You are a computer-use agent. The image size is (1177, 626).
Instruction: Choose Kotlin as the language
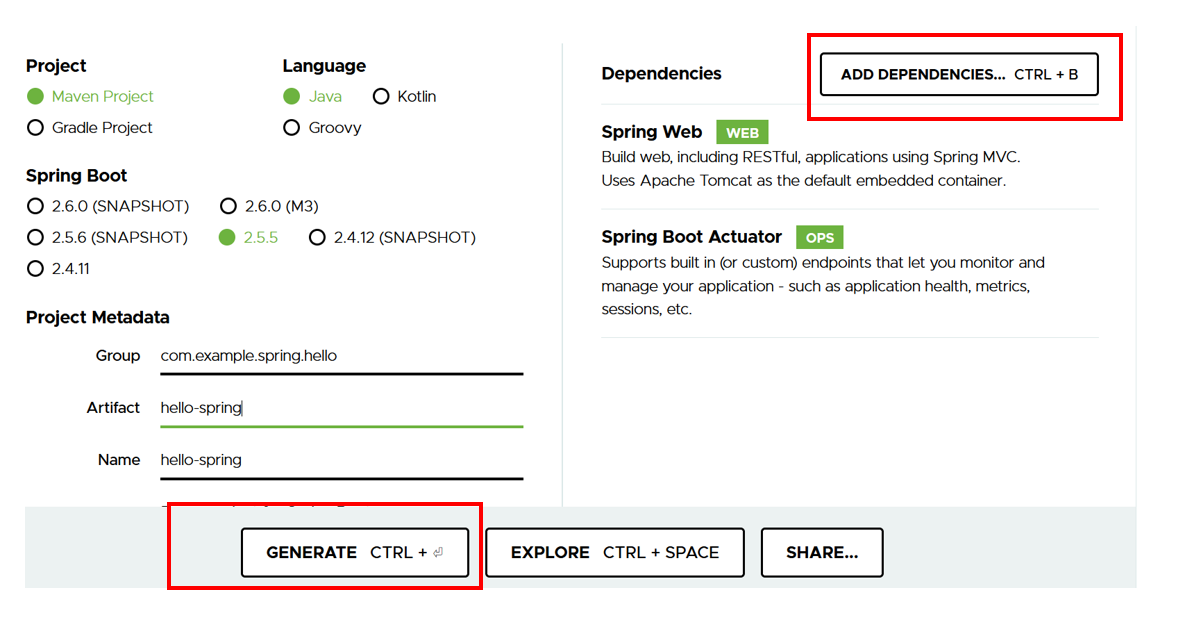click(381, 96)
